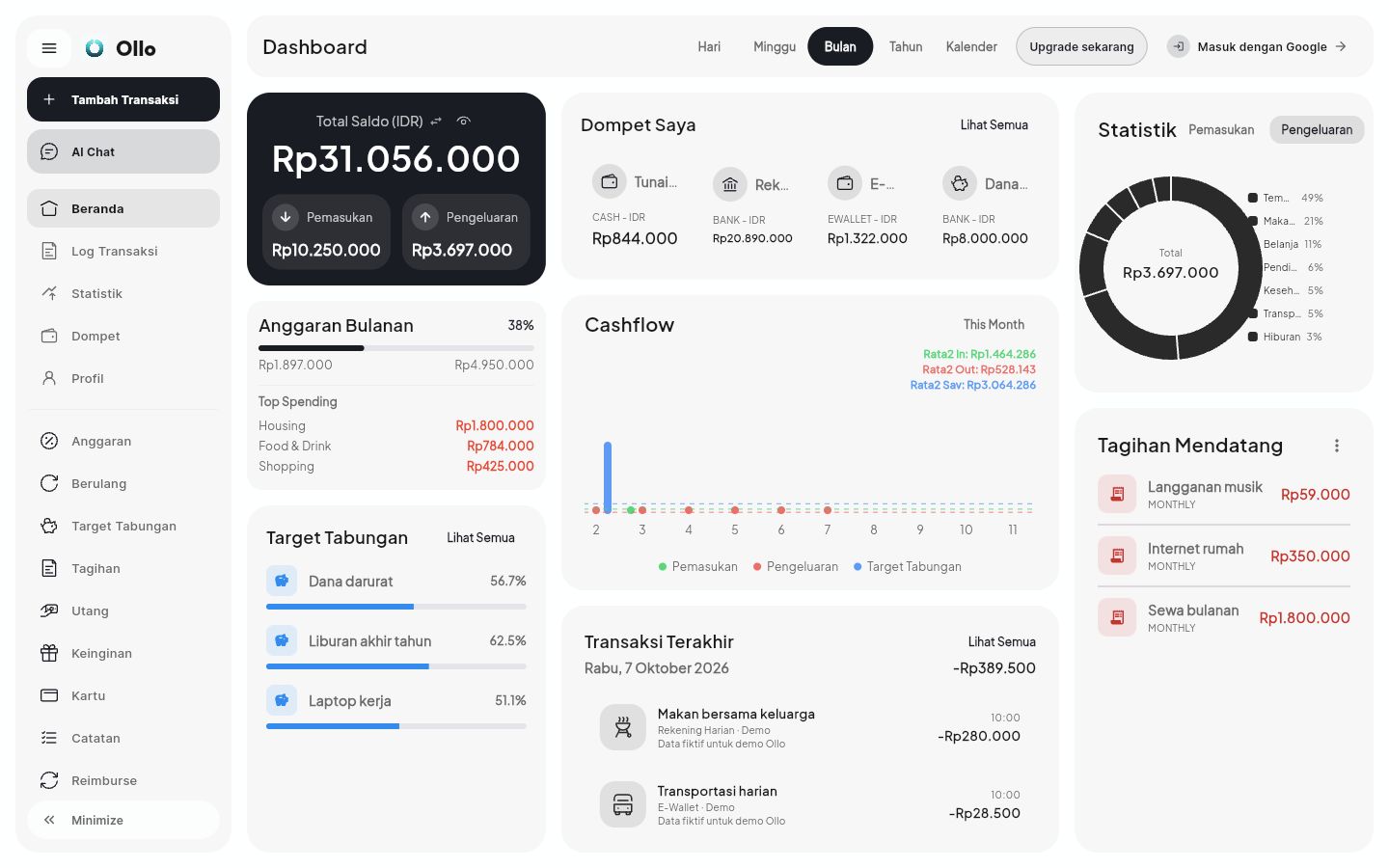Open Utang in the sidebar

123,610
